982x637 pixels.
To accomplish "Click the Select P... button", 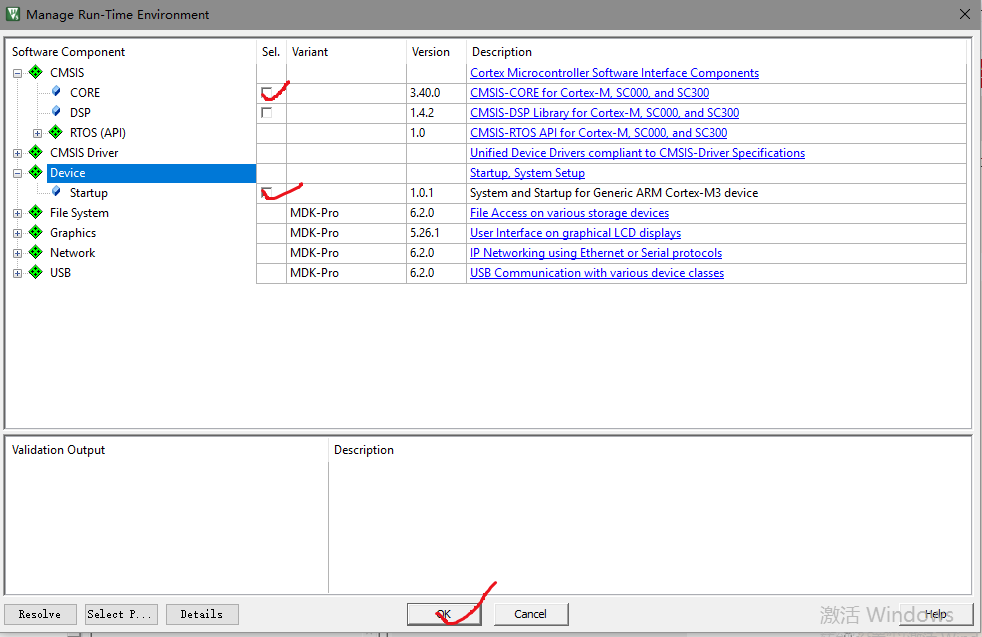I will 121,614.
